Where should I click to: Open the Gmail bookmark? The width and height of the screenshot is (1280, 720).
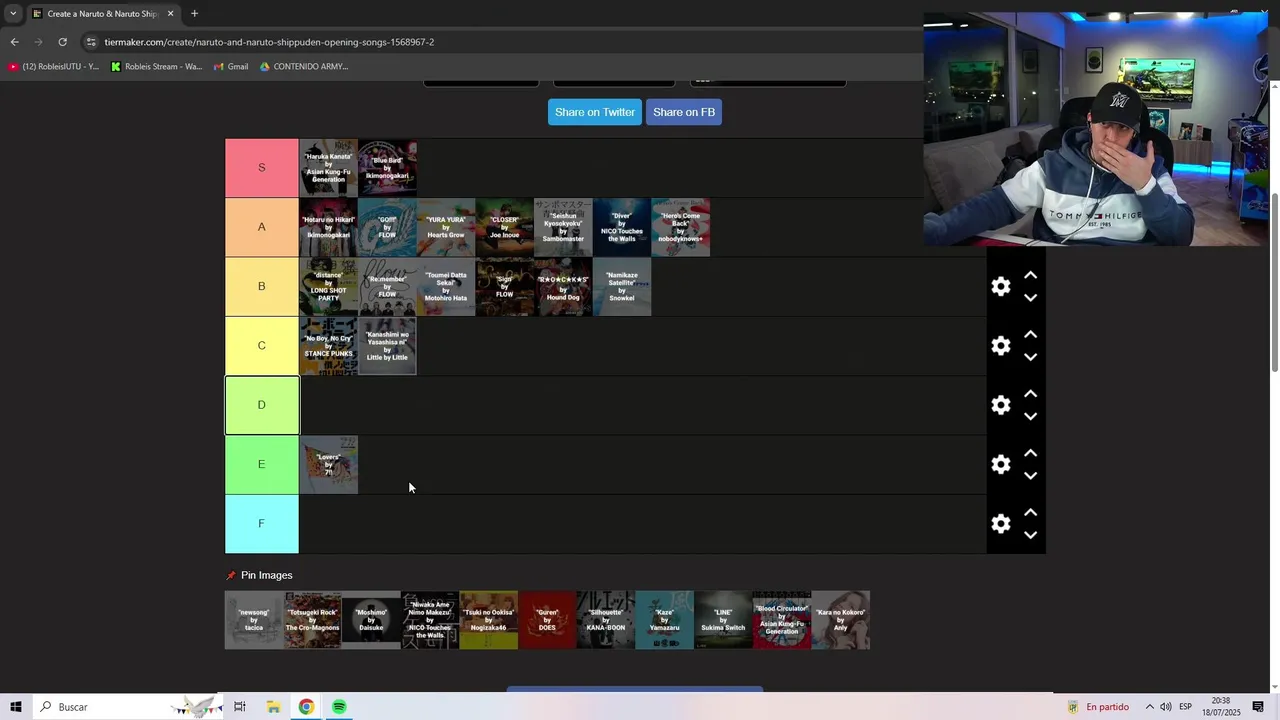230,67
